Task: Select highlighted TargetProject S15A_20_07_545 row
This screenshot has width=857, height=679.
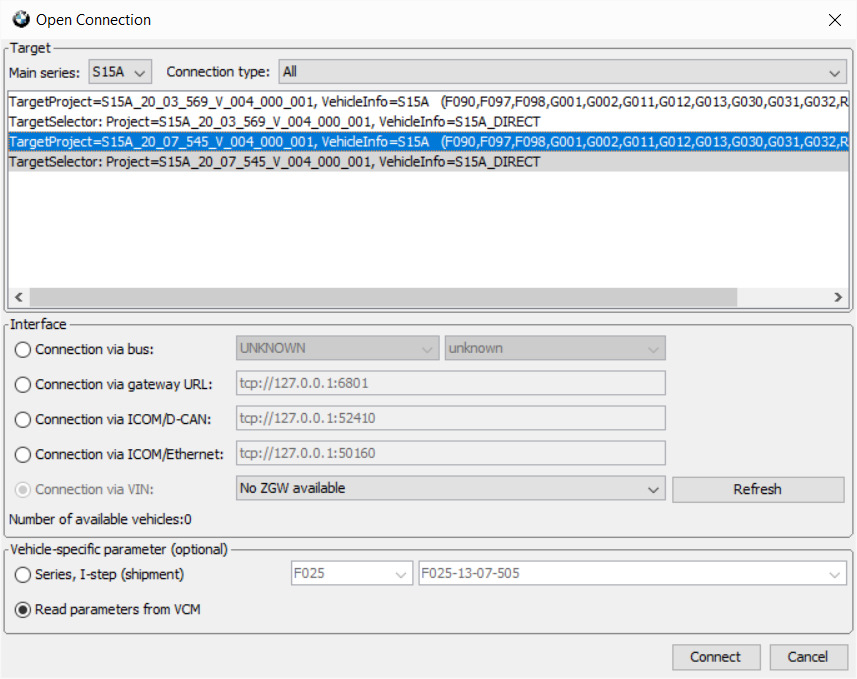Action: 428,142
